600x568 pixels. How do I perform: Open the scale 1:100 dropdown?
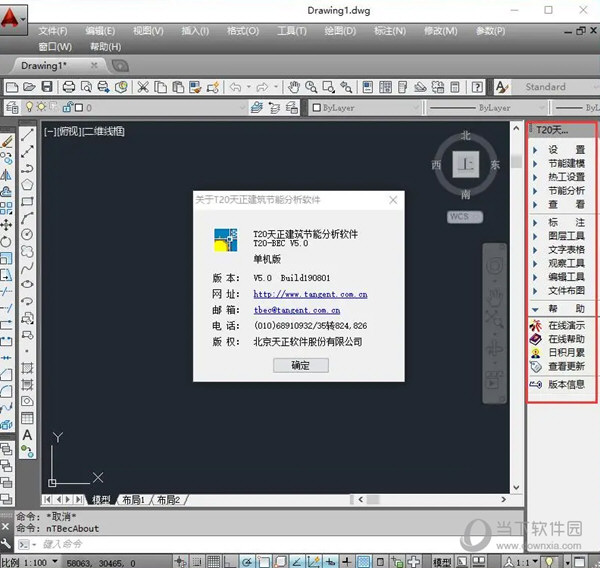(54, 562)
